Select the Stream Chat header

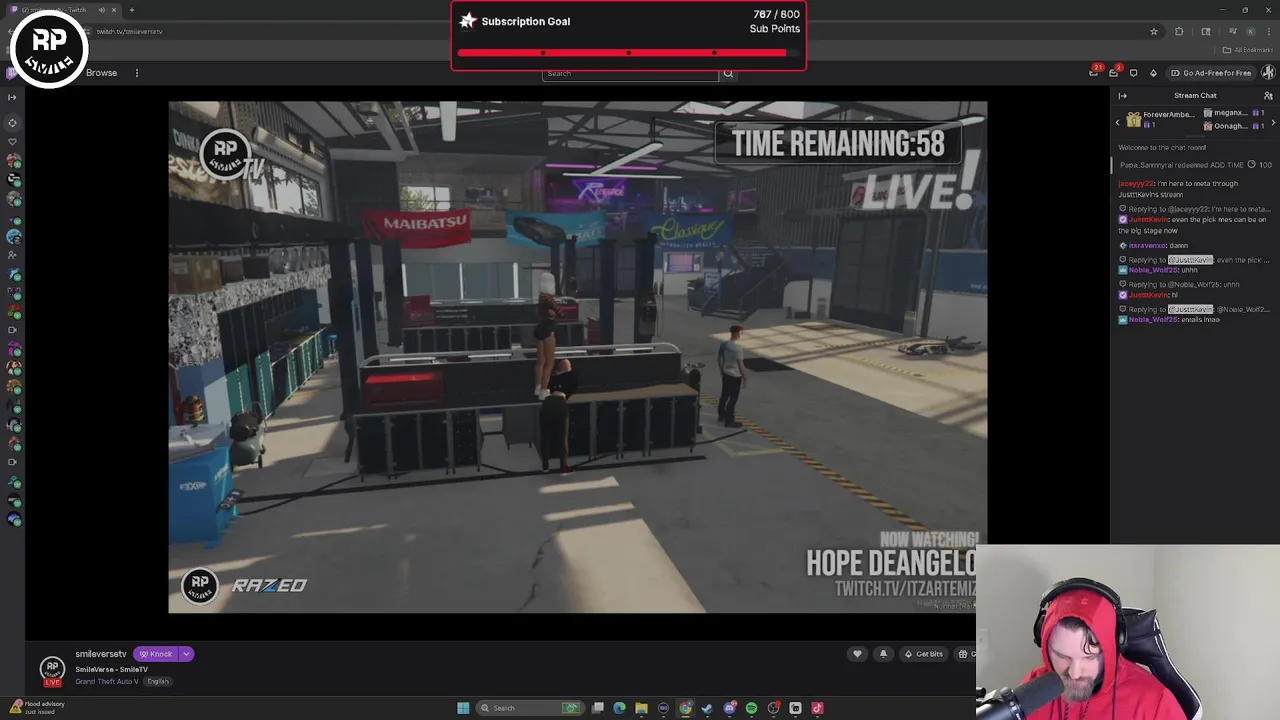(1195, 96)
